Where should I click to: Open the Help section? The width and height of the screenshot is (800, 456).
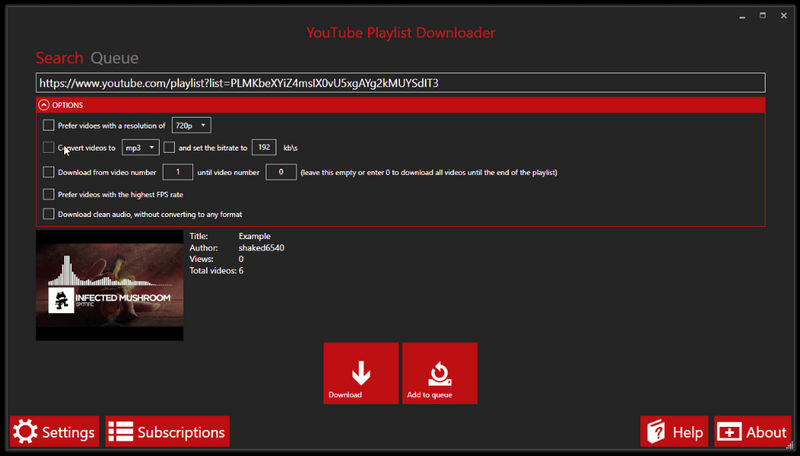tap(674, 432)
